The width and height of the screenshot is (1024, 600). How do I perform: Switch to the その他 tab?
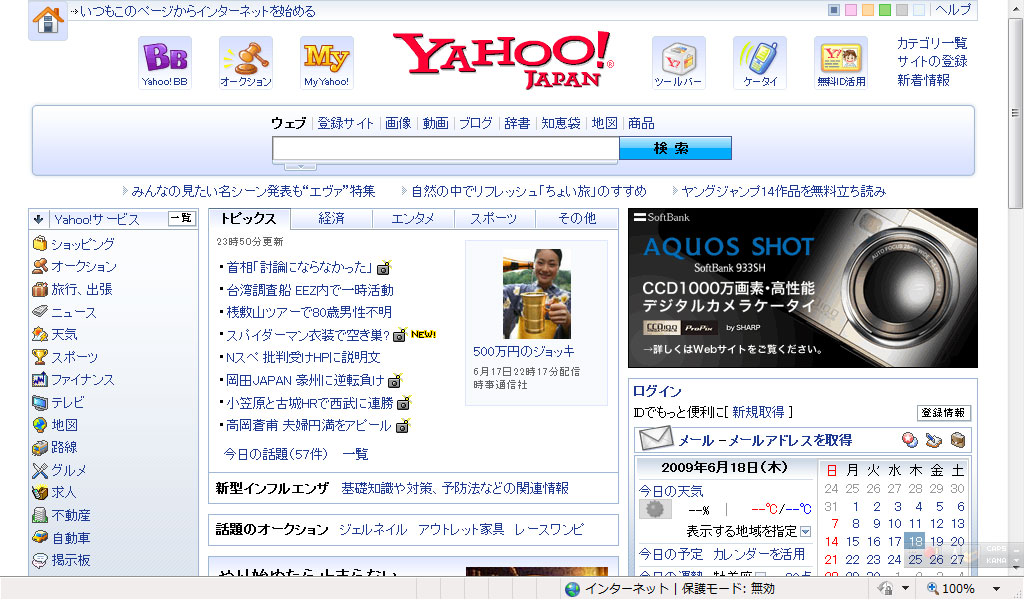[577, 219]
